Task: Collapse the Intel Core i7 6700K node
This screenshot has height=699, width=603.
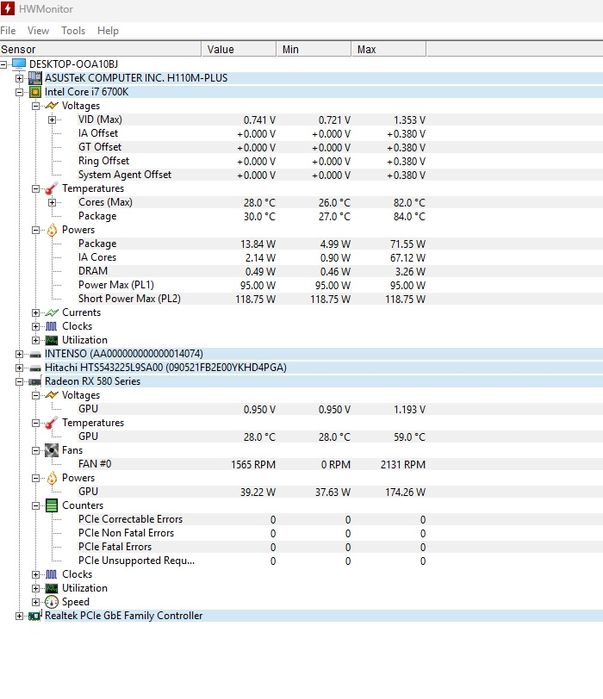Action: pyautogui.click(x=19, y=92)
